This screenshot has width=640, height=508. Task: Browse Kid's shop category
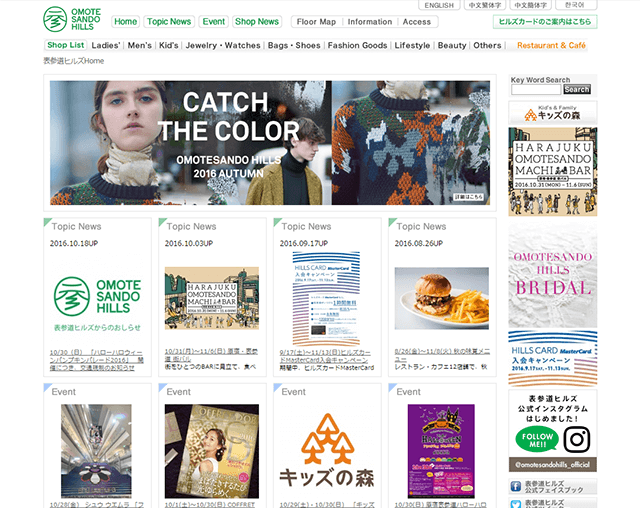169,45
